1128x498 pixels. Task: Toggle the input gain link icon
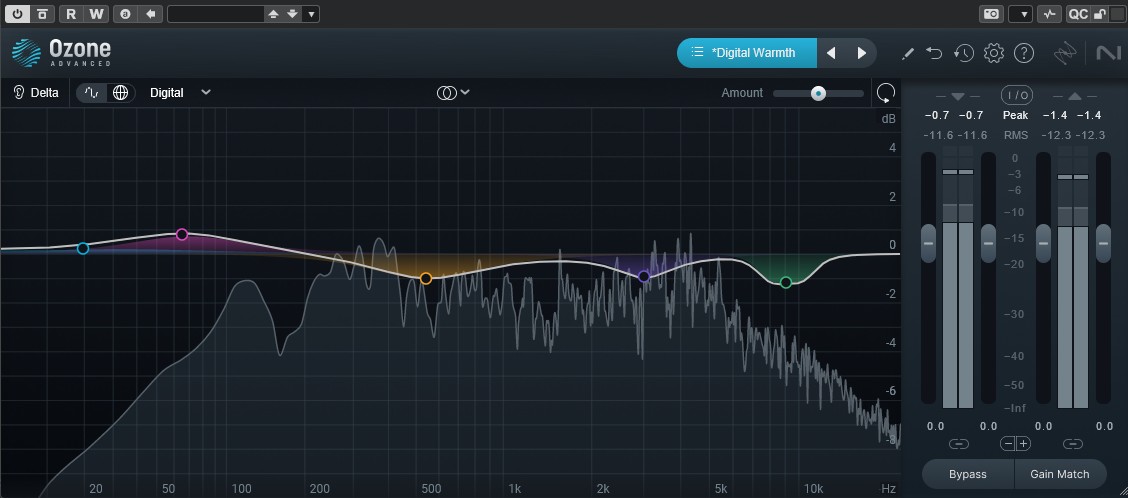pyautogui.click(x=958, y=444)
